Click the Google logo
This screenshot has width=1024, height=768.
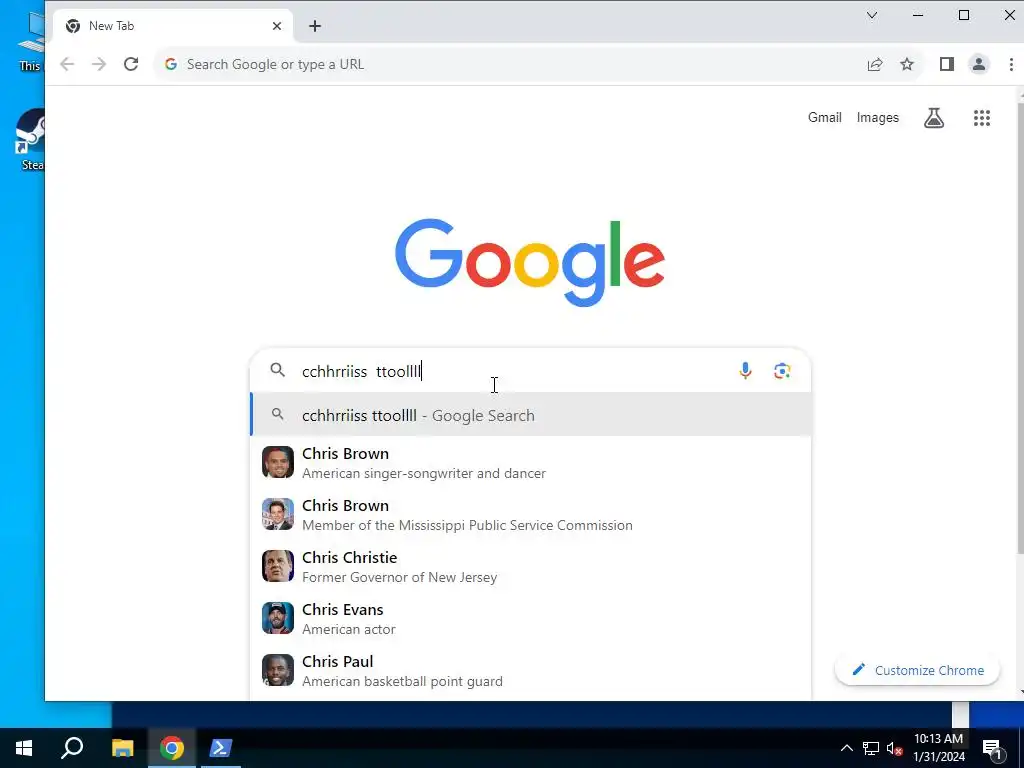pyautogui.click(x=530, y=262)
